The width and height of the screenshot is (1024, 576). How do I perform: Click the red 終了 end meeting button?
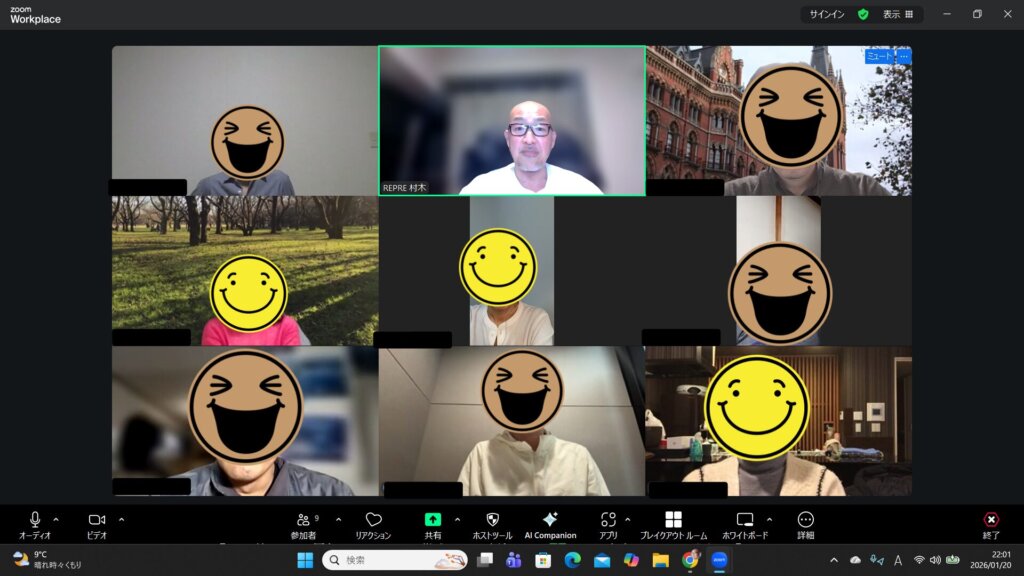[x=990, y=520]
